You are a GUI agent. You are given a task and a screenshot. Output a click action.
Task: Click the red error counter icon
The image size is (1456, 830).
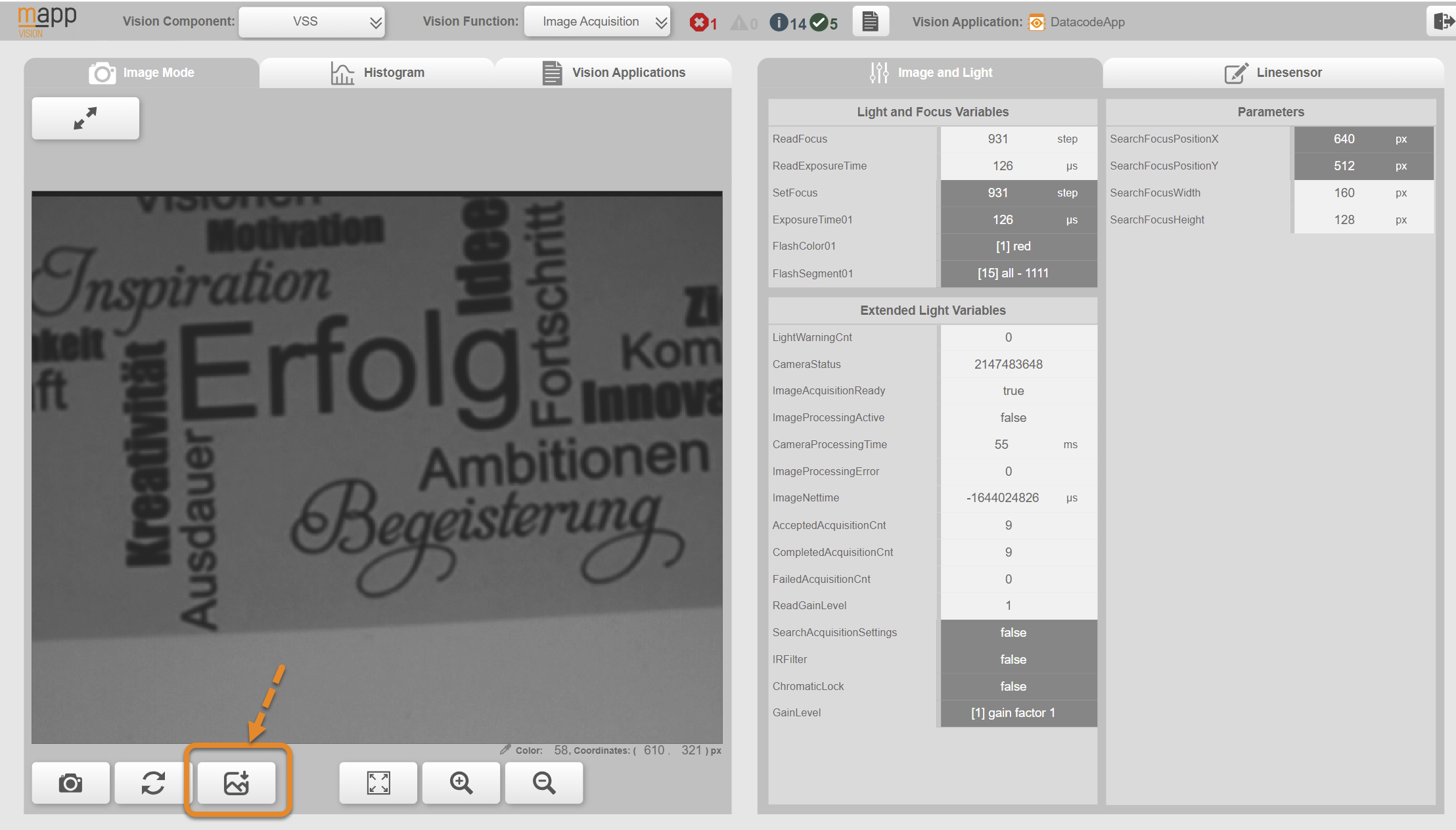tap(698, 23)
